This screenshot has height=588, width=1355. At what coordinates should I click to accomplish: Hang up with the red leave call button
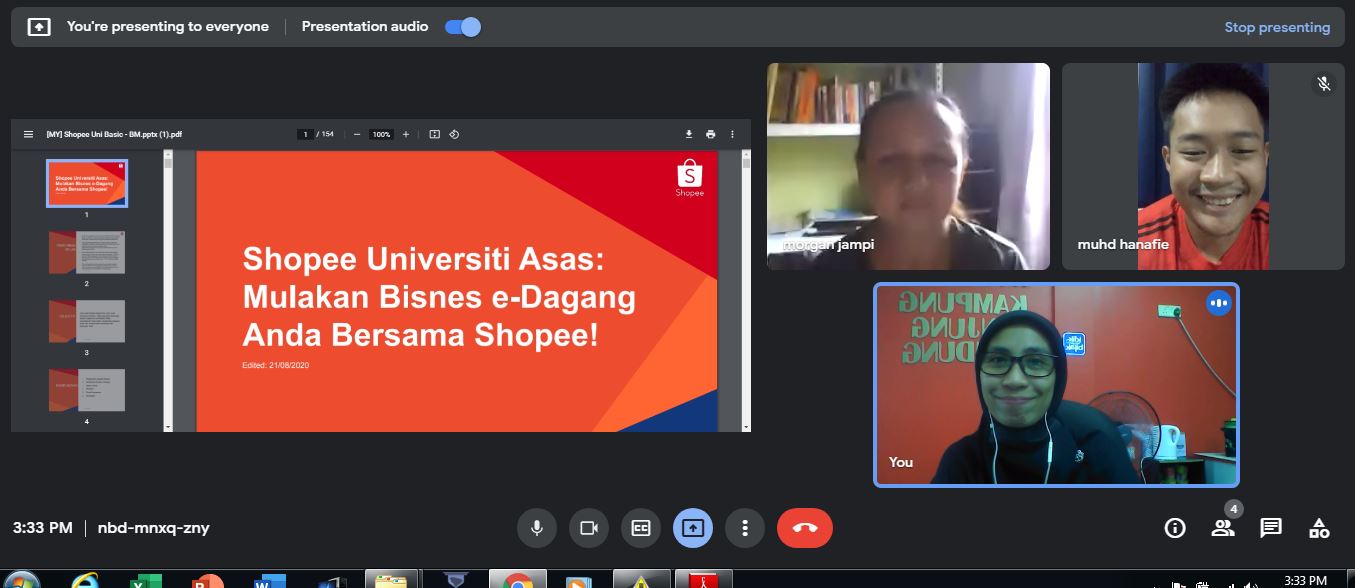pos(804,528)
